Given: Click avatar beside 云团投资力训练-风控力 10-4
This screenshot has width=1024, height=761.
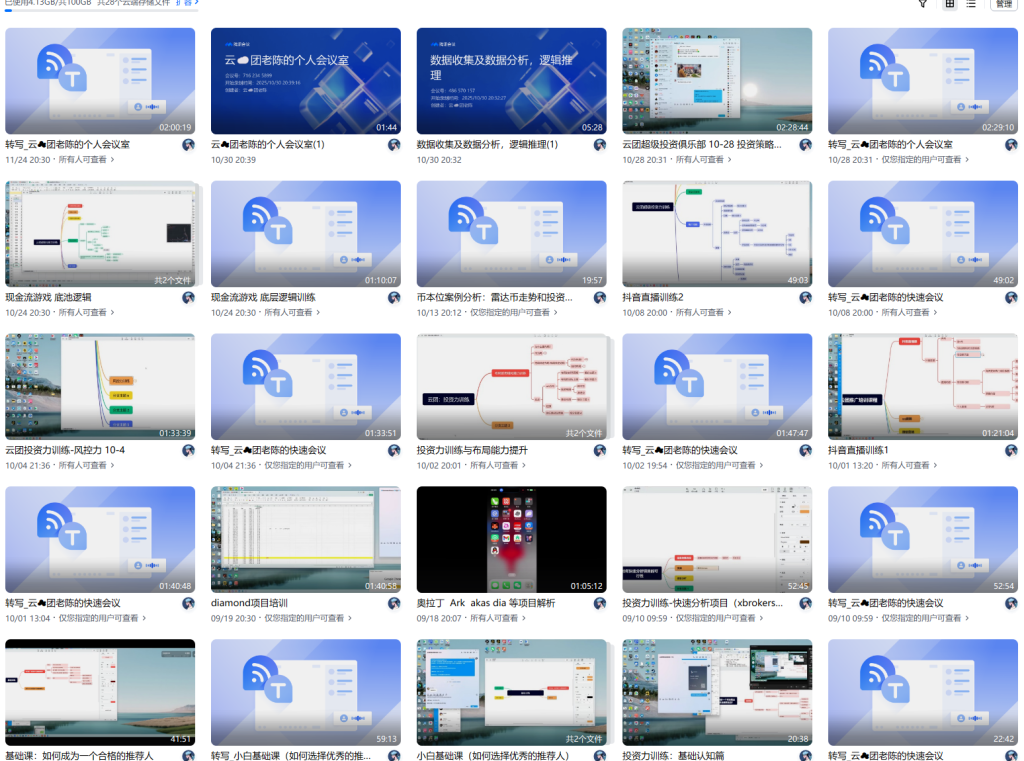Looking at the screenshot, I should 188,451.
